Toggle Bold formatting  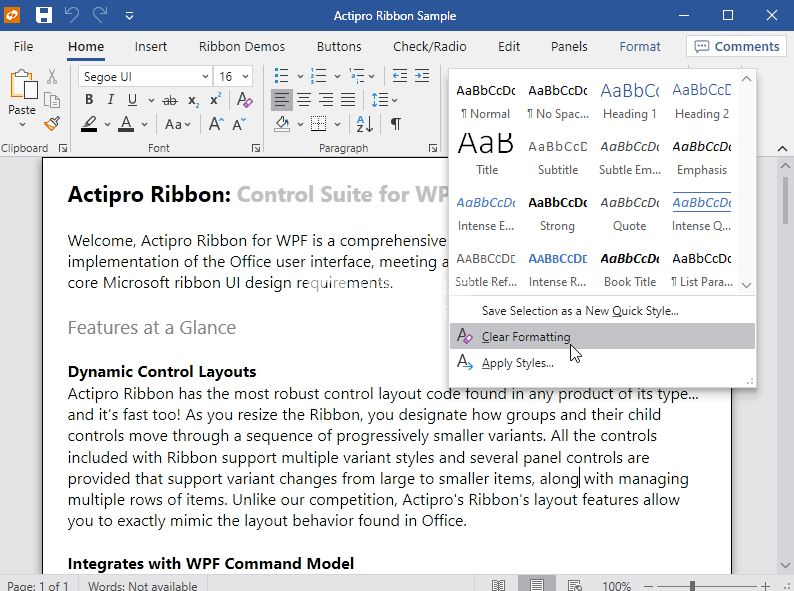(89, 100)
